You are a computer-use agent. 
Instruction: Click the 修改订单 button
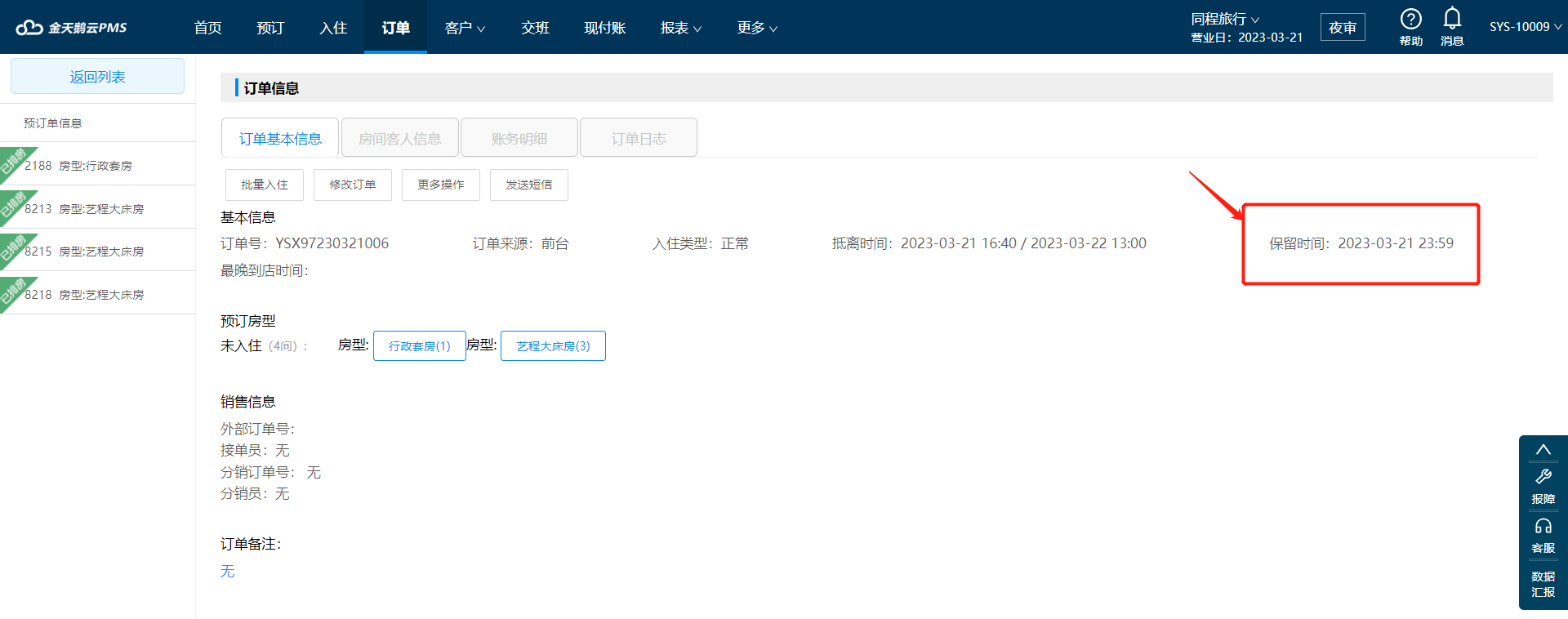(x=353, y=185)
